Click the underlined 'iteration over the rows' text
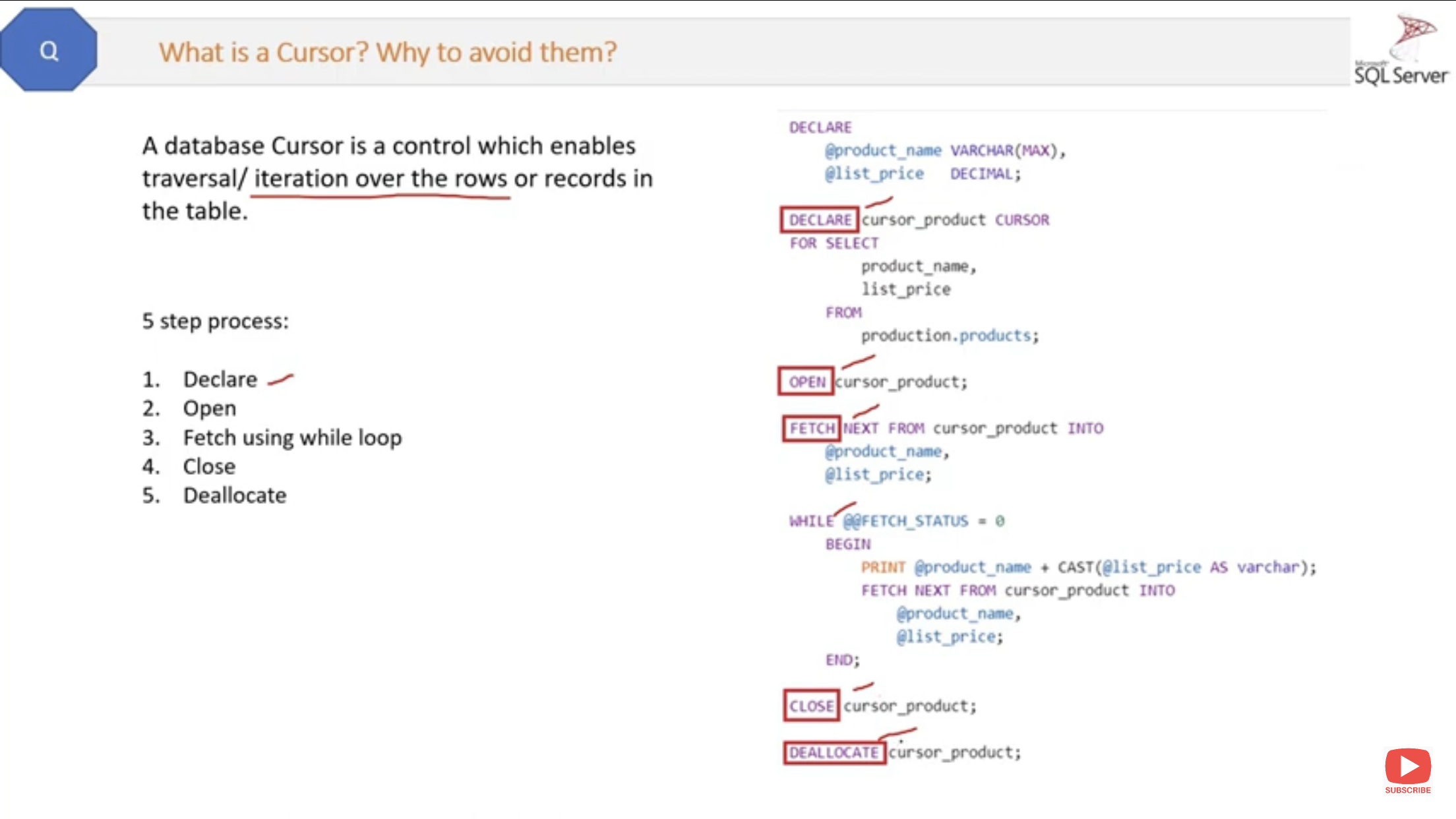 (x=380, y=179)
